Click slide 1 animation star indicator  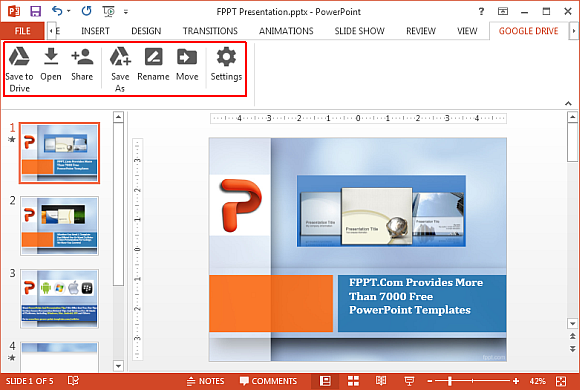point(12,139)
